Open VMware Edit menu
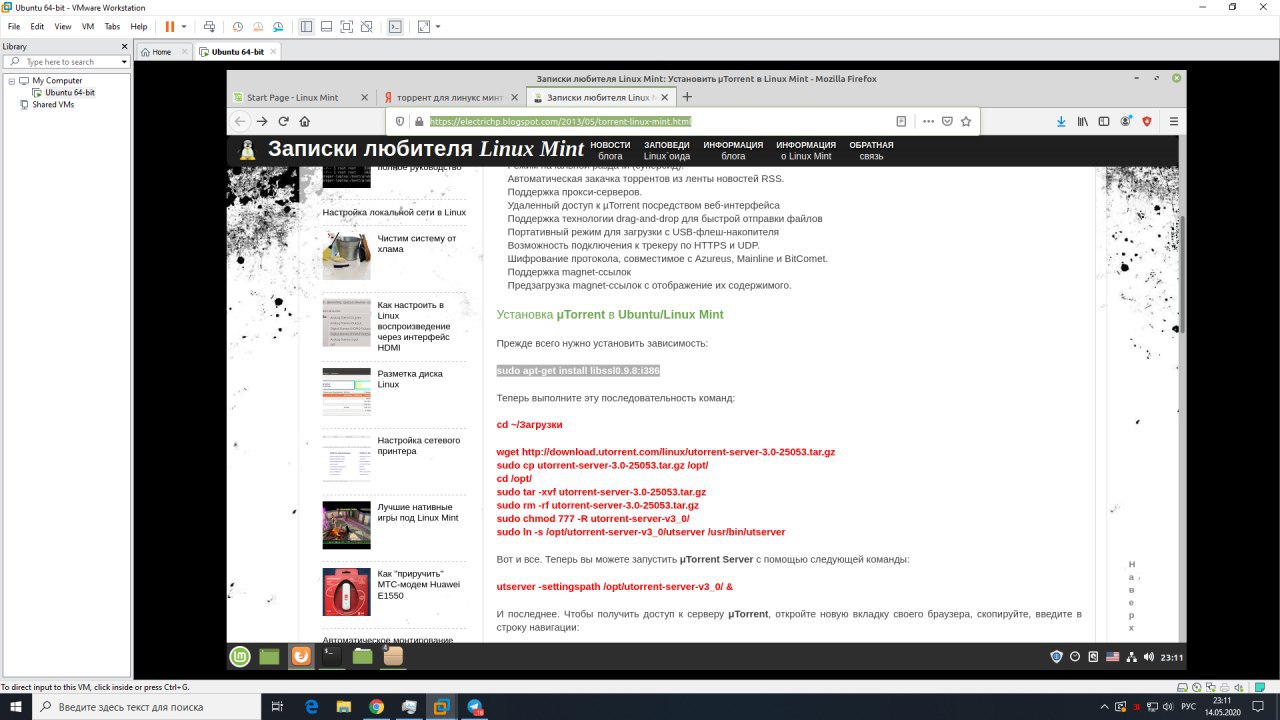Image resolution: width=1280 pixels, height=720 pixels. click(x=37, y=26)
